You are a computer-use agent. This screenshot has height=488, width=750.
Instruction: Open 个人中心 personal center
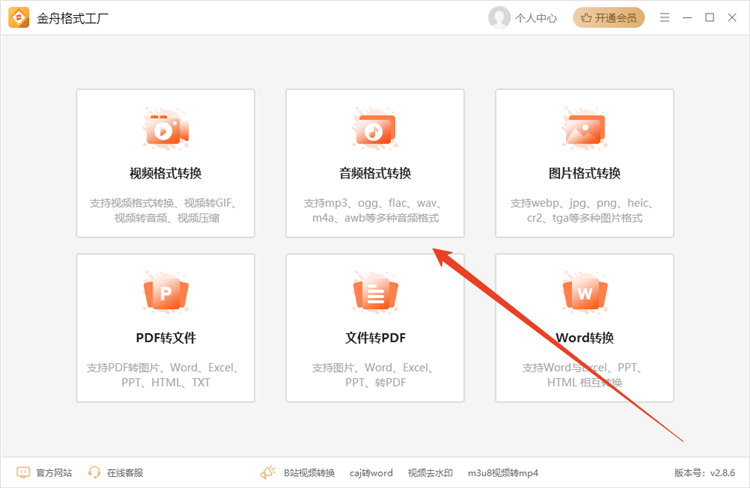536,17
